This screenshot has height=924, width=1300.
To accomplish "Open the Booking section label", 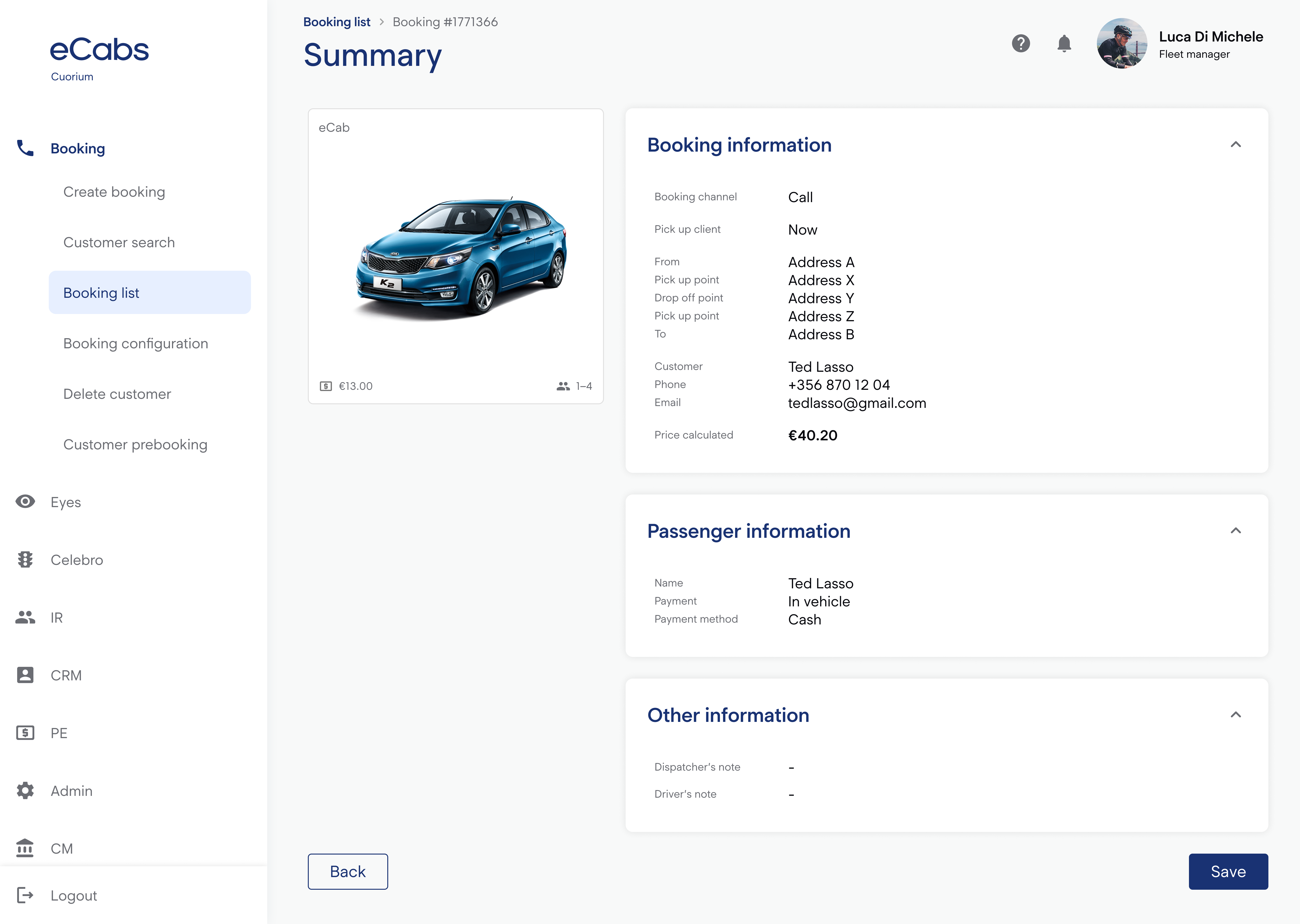I will tap(77, 148).
